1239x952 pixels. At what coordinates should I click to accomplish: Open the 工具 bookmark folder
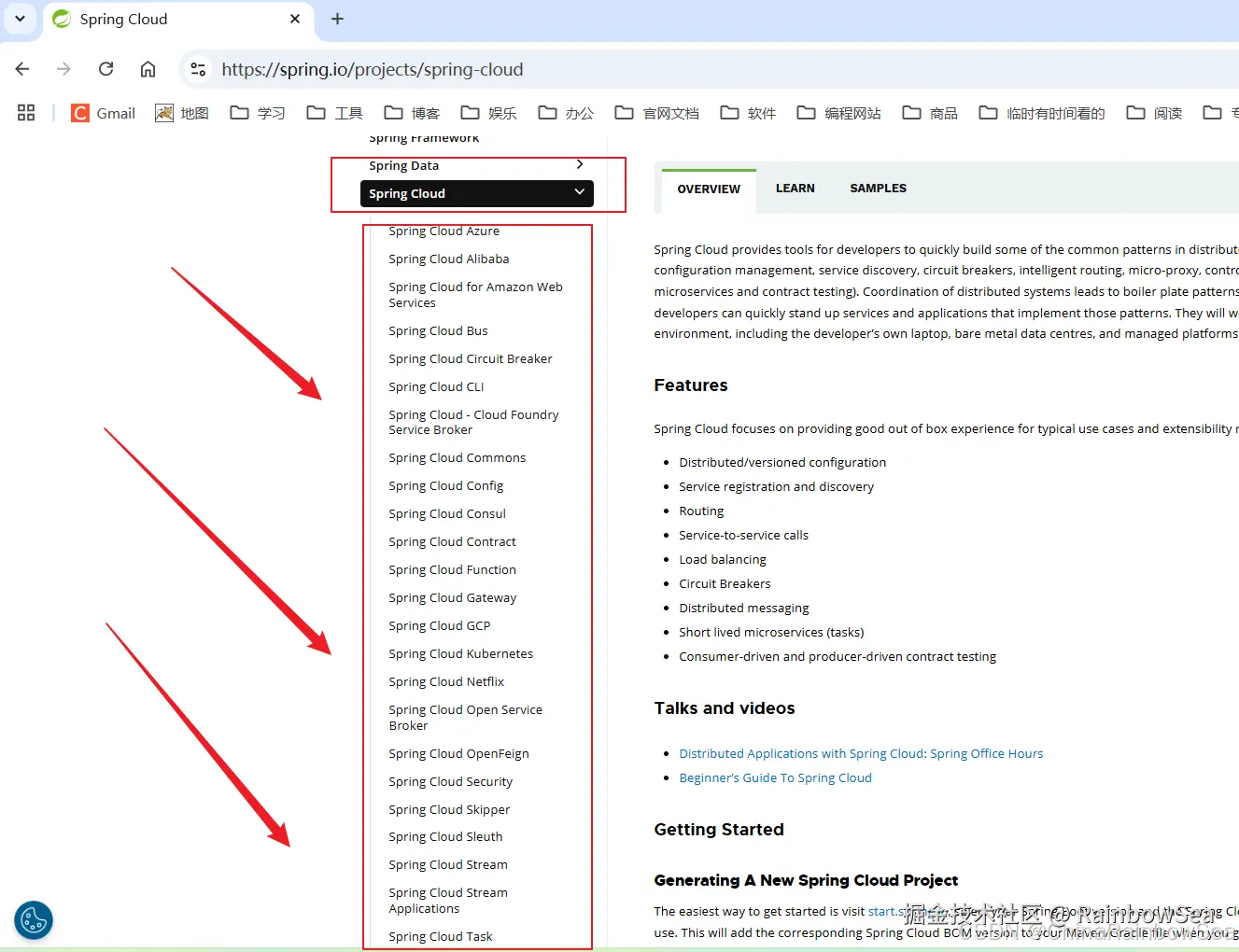[334, 113]
